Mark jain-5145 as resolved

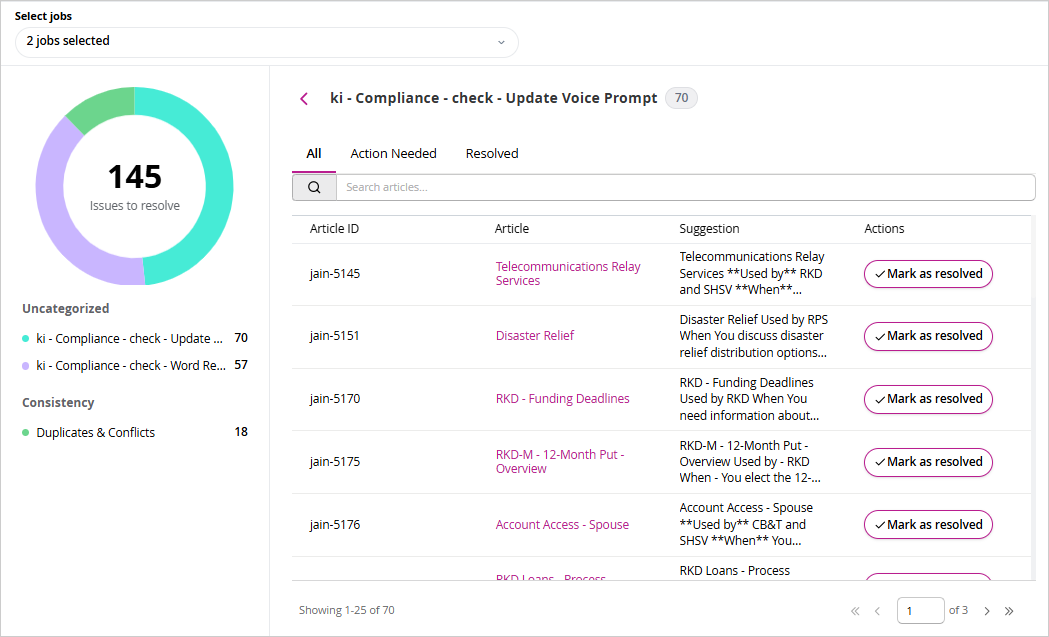tap(928, 274)
